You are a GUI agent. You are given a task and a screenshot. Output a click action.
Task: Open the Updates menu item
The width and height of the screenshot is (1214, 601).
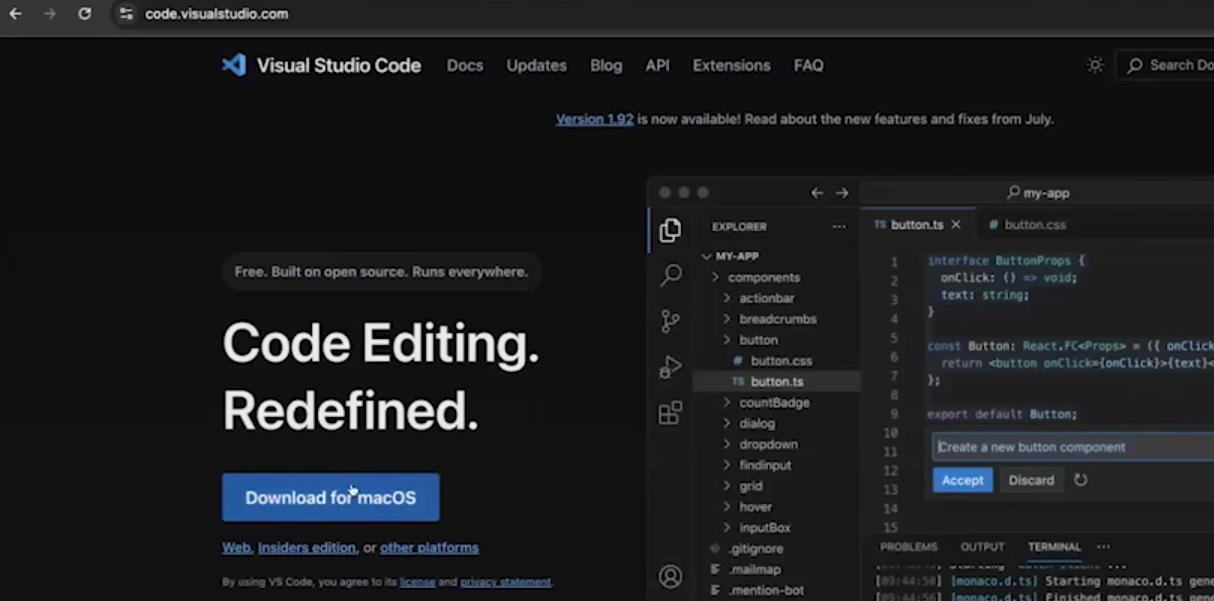pyautogui.click(x=536, y=65)
